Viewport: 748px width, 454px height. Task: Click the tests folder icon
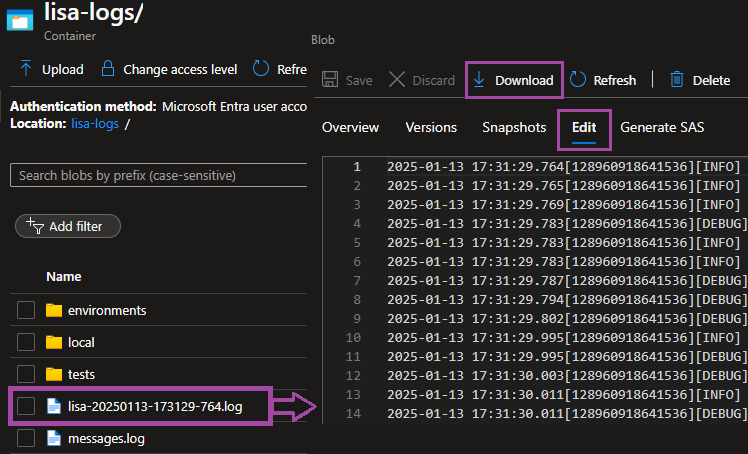pyautogui.click(x=54, y=374)
